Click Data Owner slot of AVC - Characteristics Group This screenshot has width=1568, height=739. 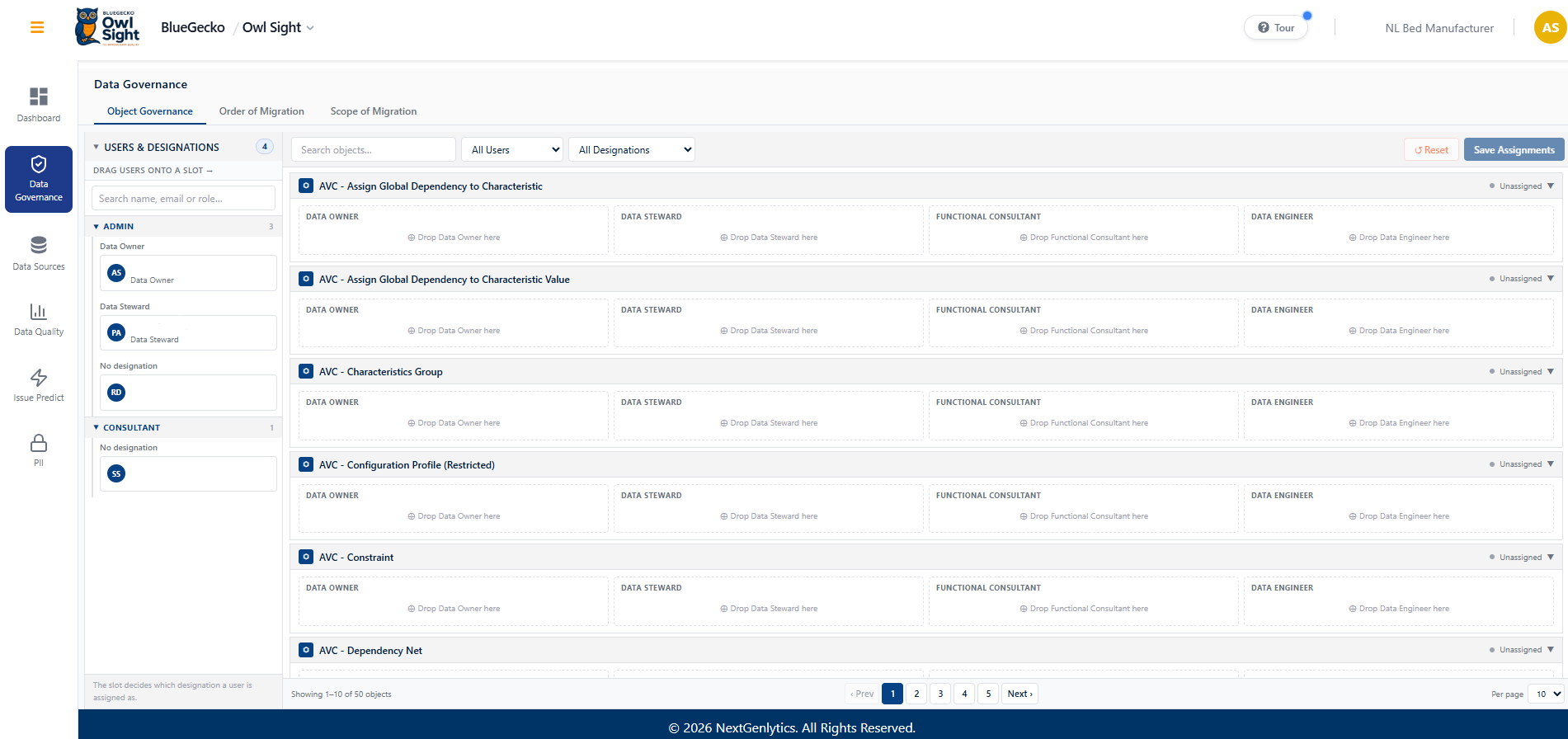point(454,416)
